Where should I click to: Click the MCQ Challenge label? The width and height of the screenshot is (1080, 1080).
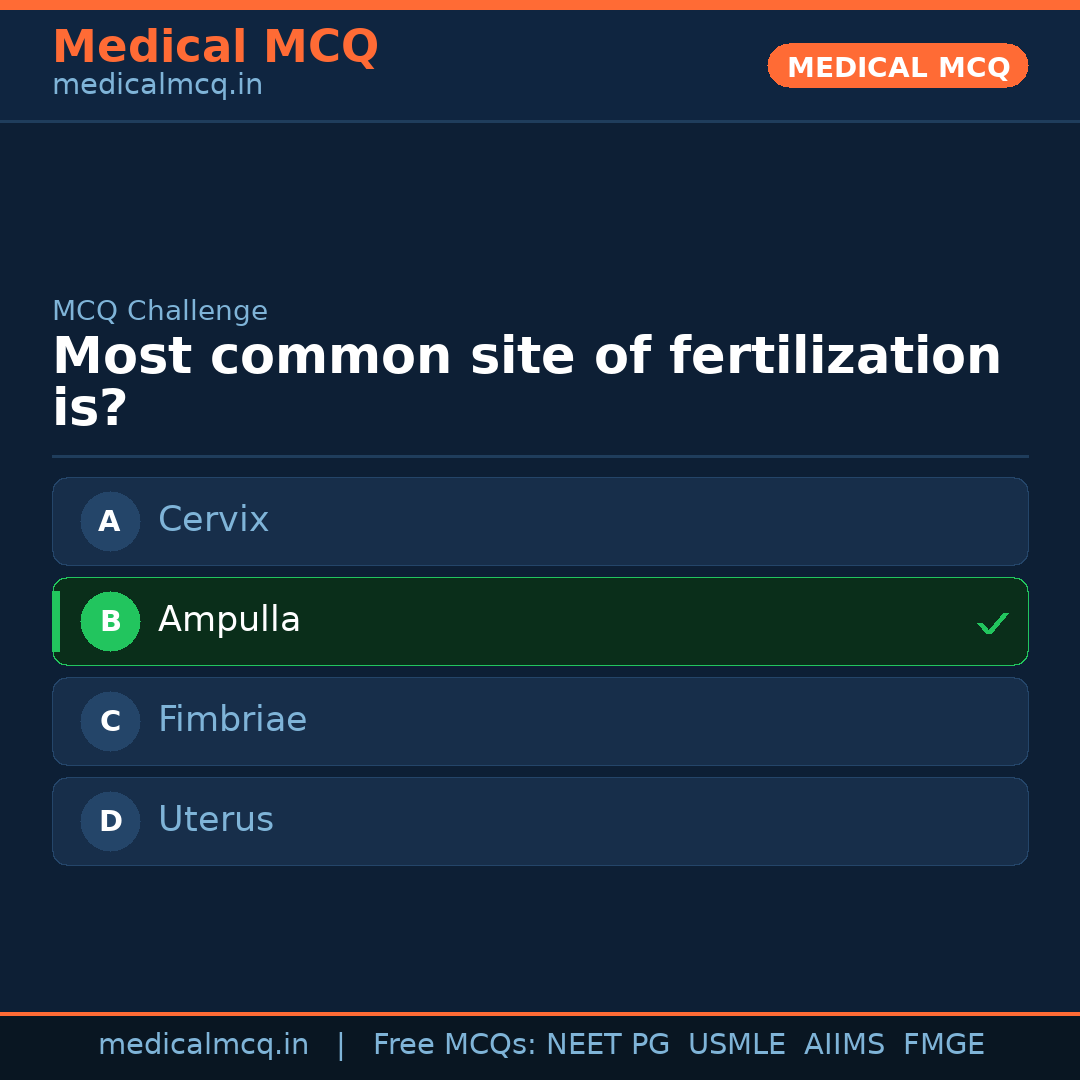coord(160,311)
